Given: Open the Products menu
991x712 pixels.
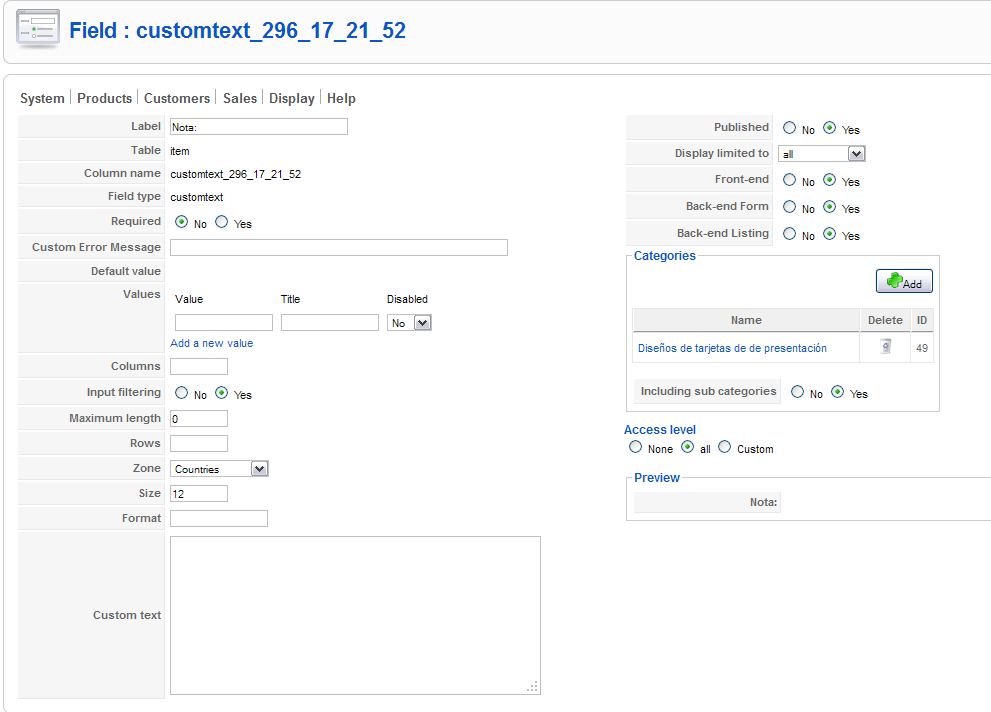Looking at the screenshot, I should click(104, 99).
